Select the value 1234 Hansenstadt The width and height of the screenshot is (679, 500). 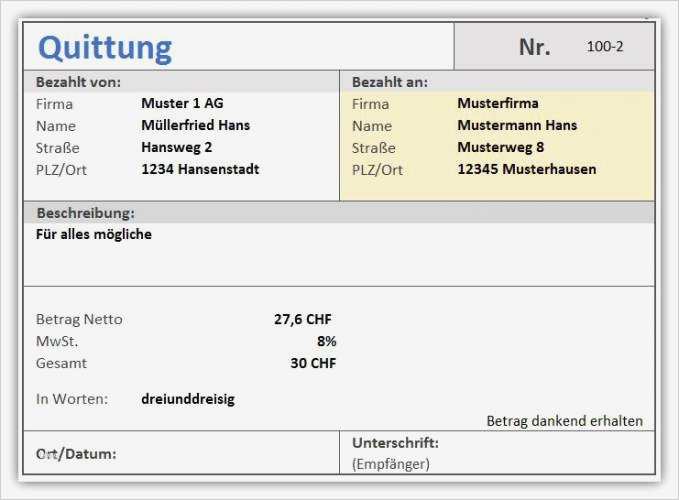click(200, 169)
